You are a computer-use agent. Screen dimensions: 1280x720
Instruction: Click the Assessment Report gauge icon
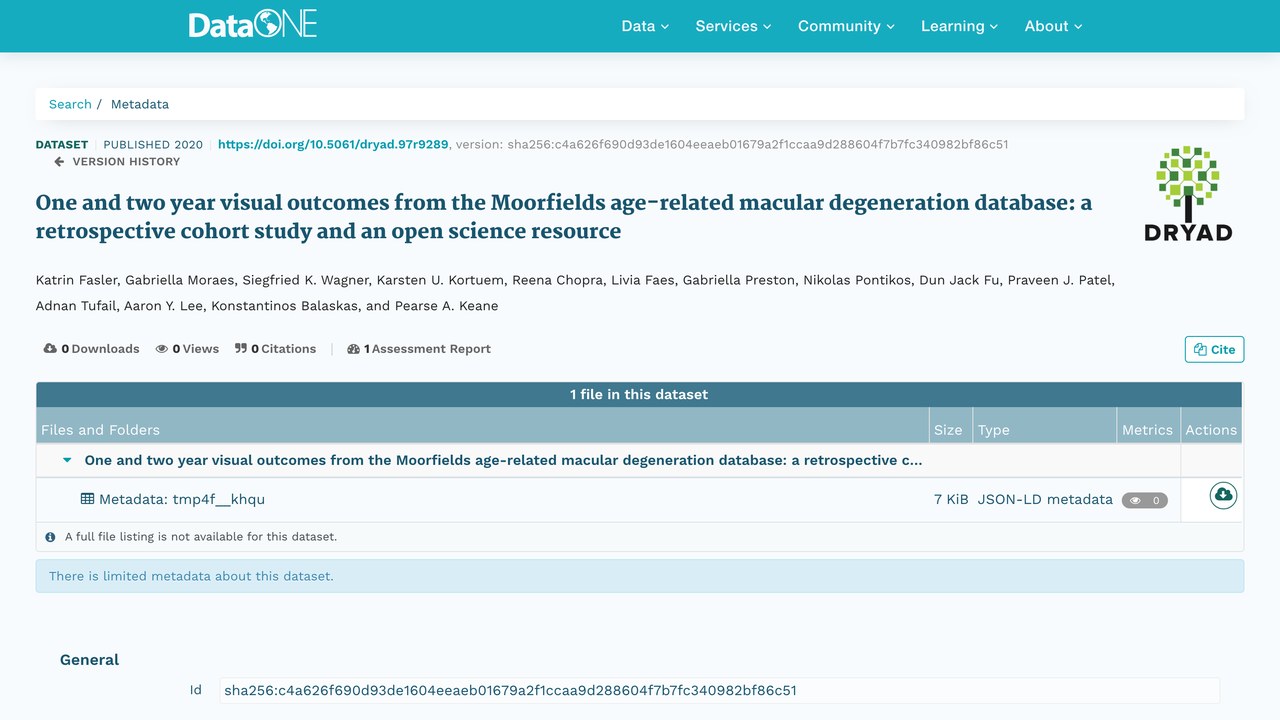click(353, 349)
